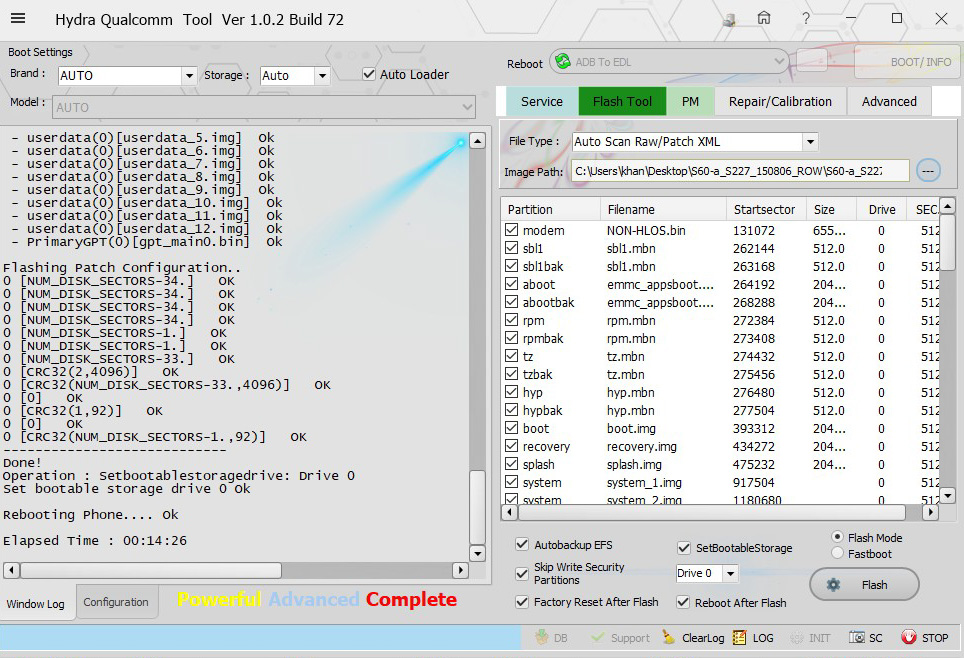Switch to the Service tab

click(x=542, y=101)
